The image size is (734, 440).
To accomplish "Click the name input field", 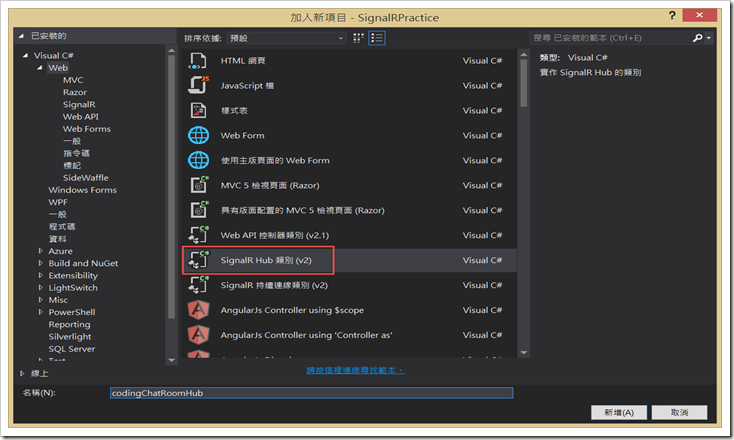I will pos(312,393).
